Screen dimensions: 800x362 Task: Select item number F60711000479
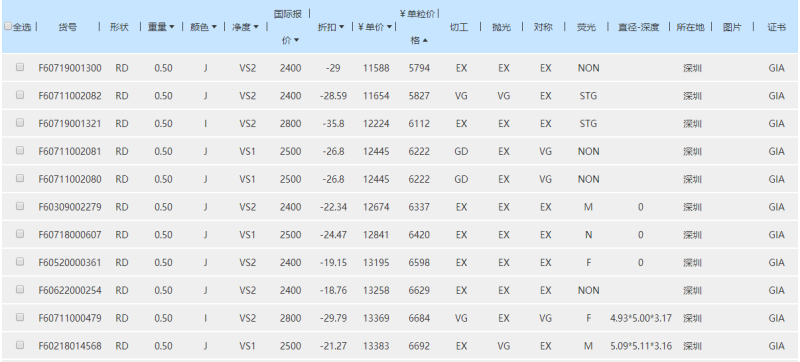[x=70, y=318]
